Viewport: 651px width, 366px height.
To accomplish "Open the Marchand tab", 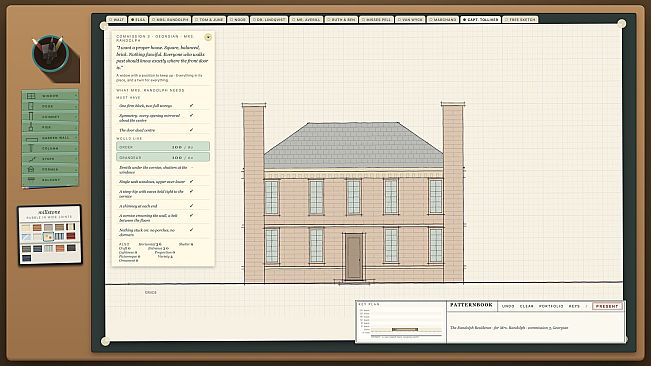I will coord(443,20).
